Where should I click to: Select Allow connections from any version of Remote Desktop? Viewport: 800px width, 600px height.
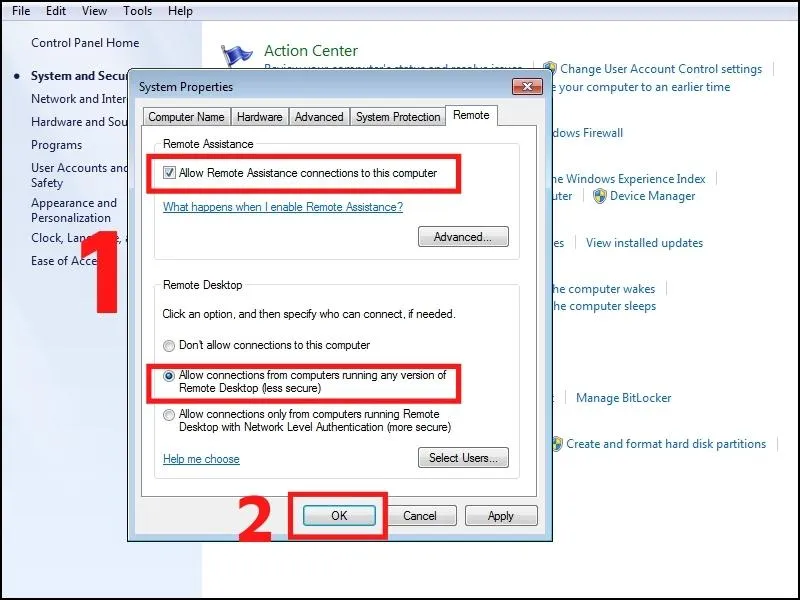point(169,376)
